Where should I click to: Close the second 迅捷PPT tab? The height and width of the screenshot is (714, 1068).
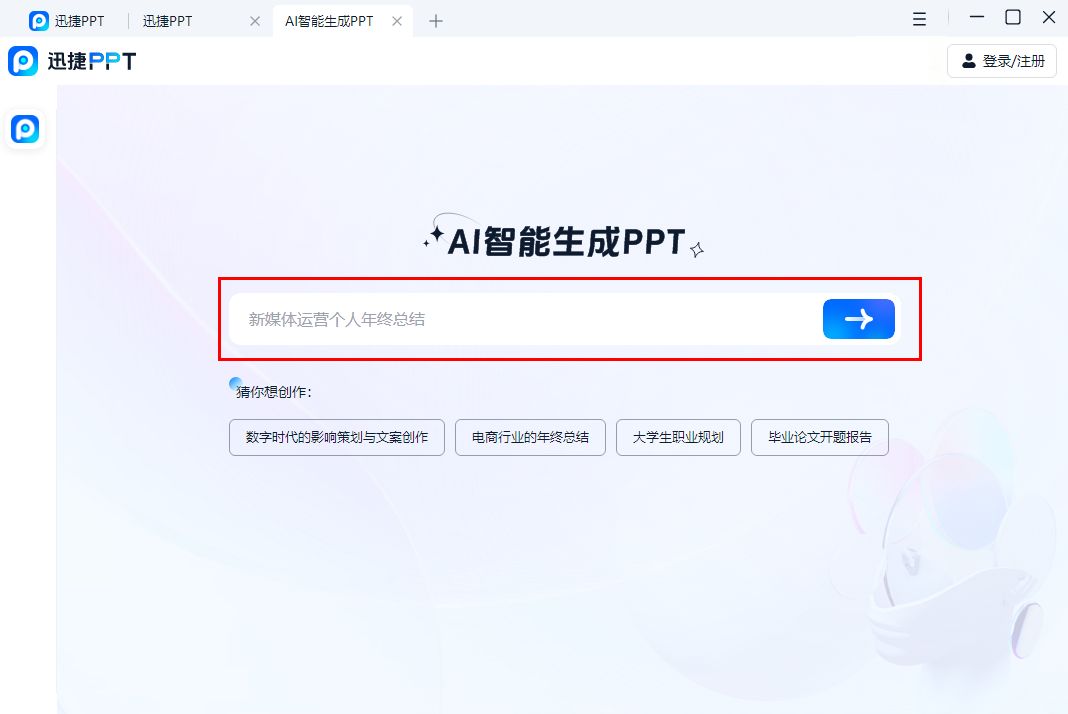[x=255, y=21]
